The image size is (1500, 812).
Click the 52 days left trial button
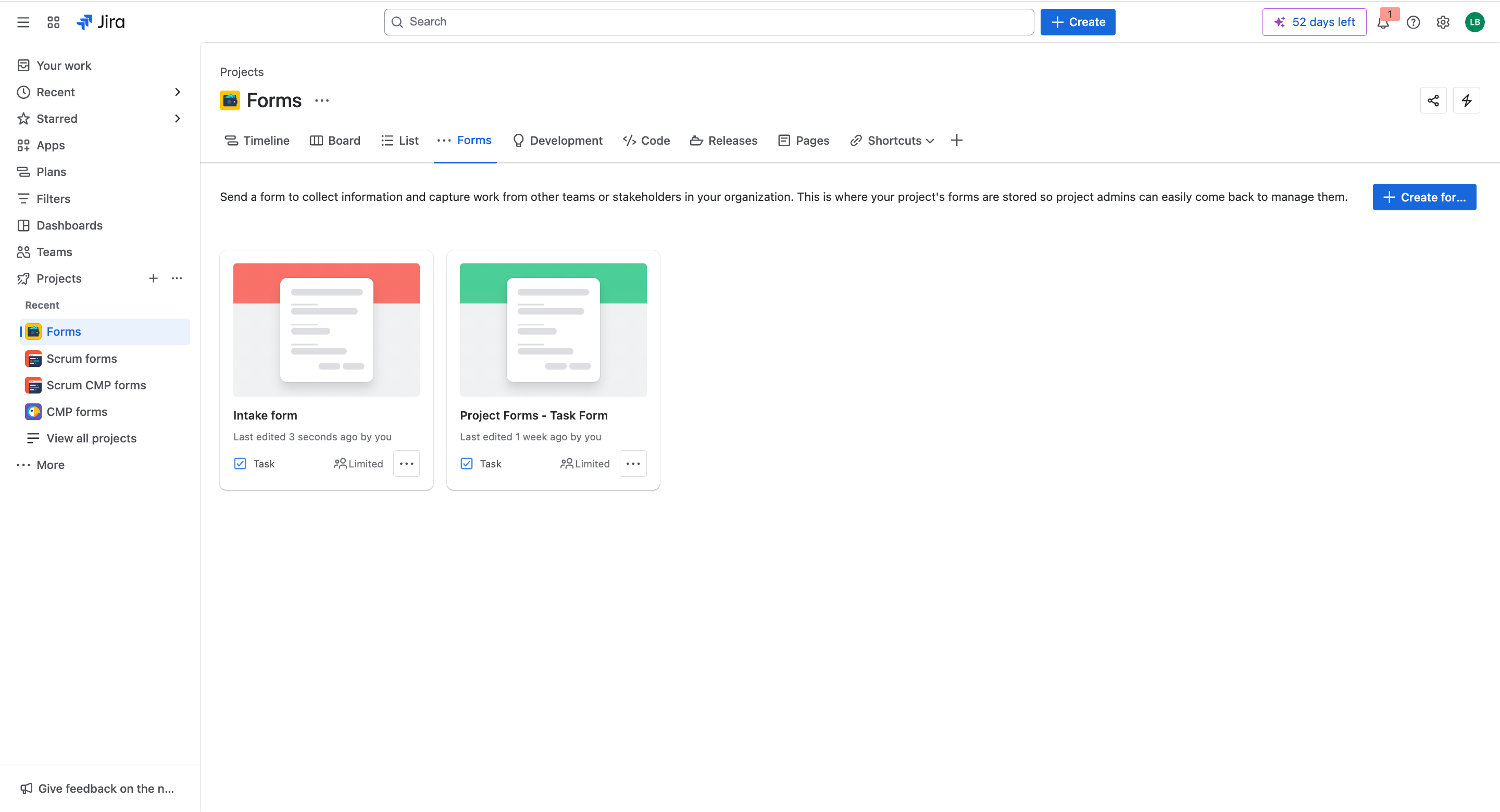pyautogui.click(x=1314, y=21)
